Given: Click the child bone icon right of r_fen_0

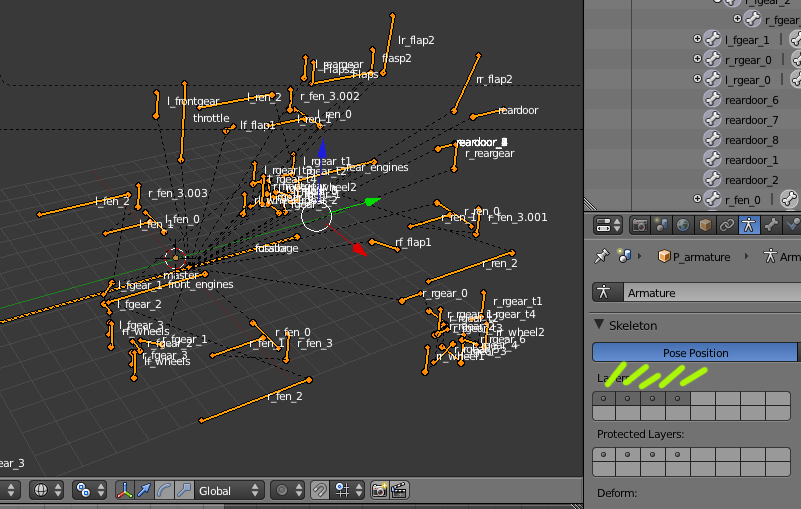Looking at the screenshot, I should 789,199.
